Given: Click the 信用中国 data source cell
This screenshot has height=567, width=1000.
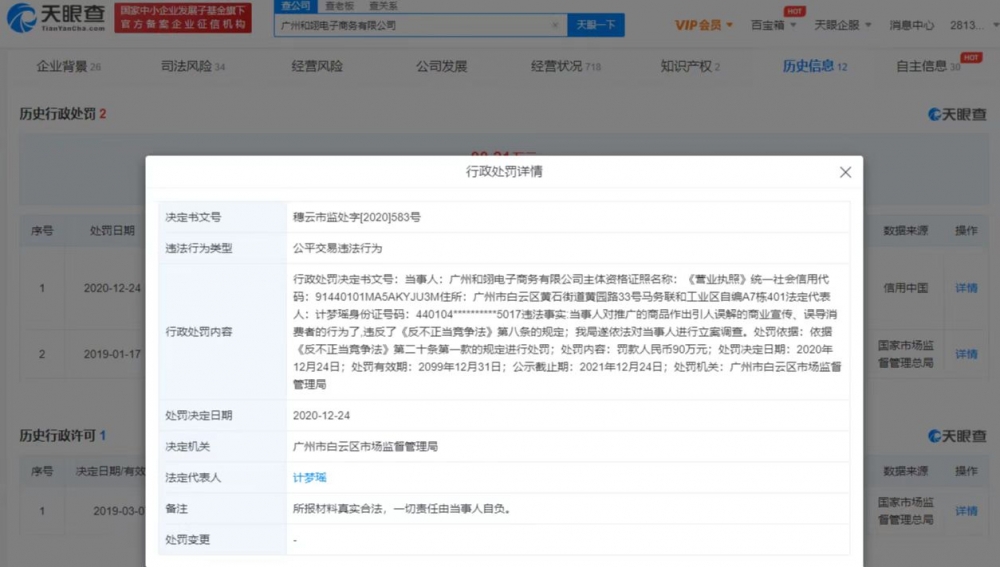Looking at the screenshot, I should [906, 288].
